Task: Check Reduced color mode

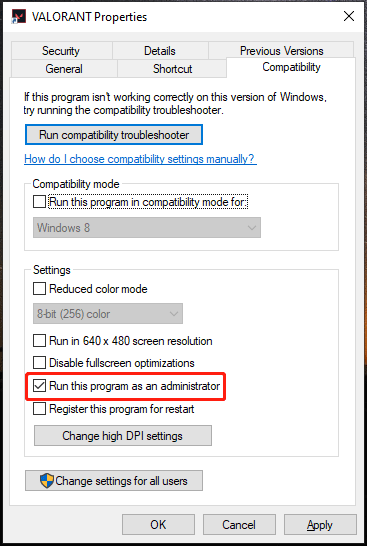Action: (x=39, y=289)
